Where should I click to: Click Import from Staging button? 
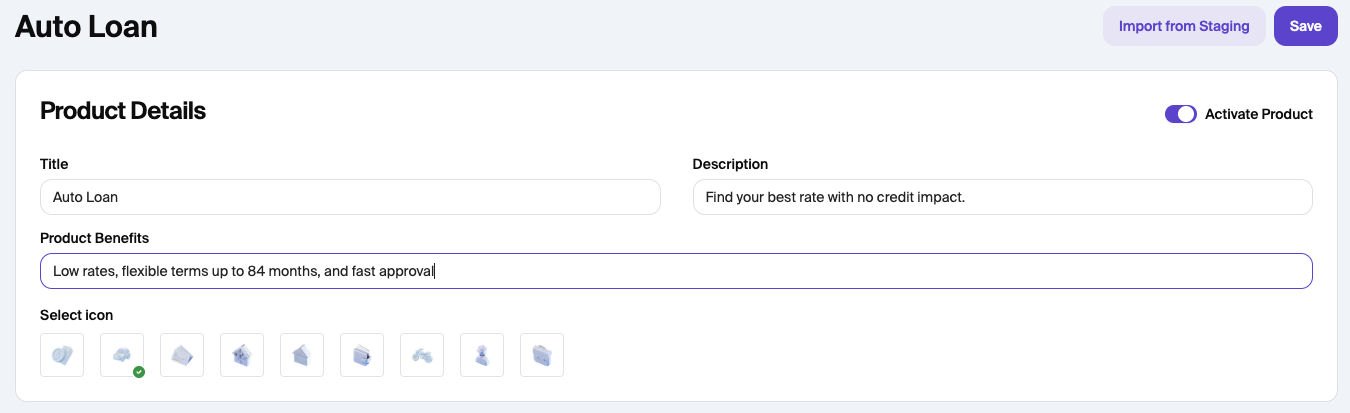1184,26
